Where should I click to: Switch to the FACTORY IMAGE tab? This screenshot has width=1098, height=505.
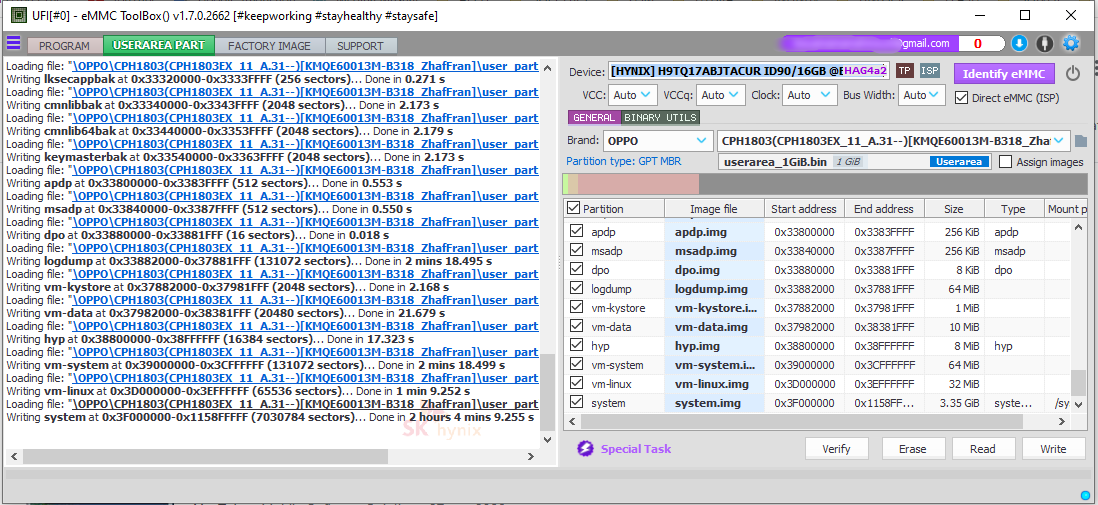(270, 46)
